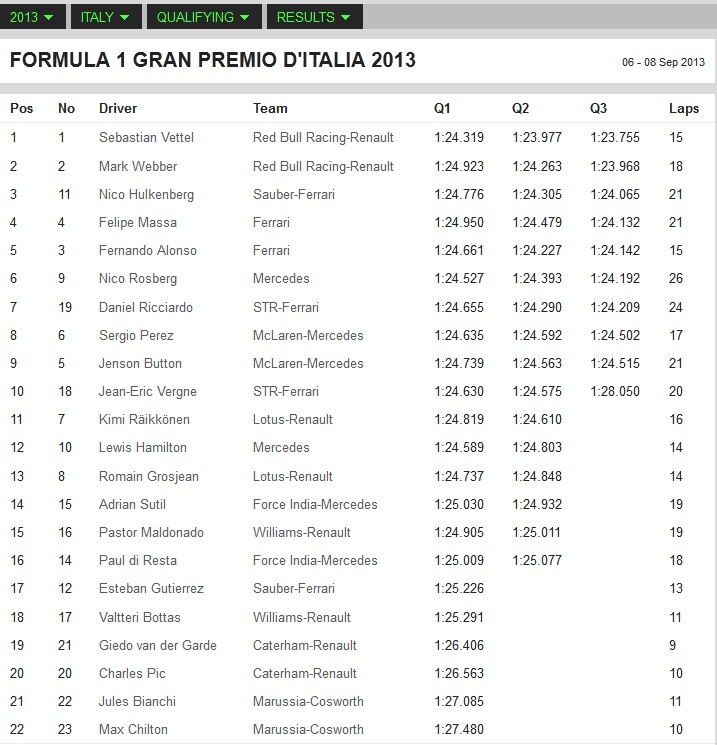Select Sauber-Ferrari team in Gutierrez row
Screen dimensions: 717x745
coord(294,588)
